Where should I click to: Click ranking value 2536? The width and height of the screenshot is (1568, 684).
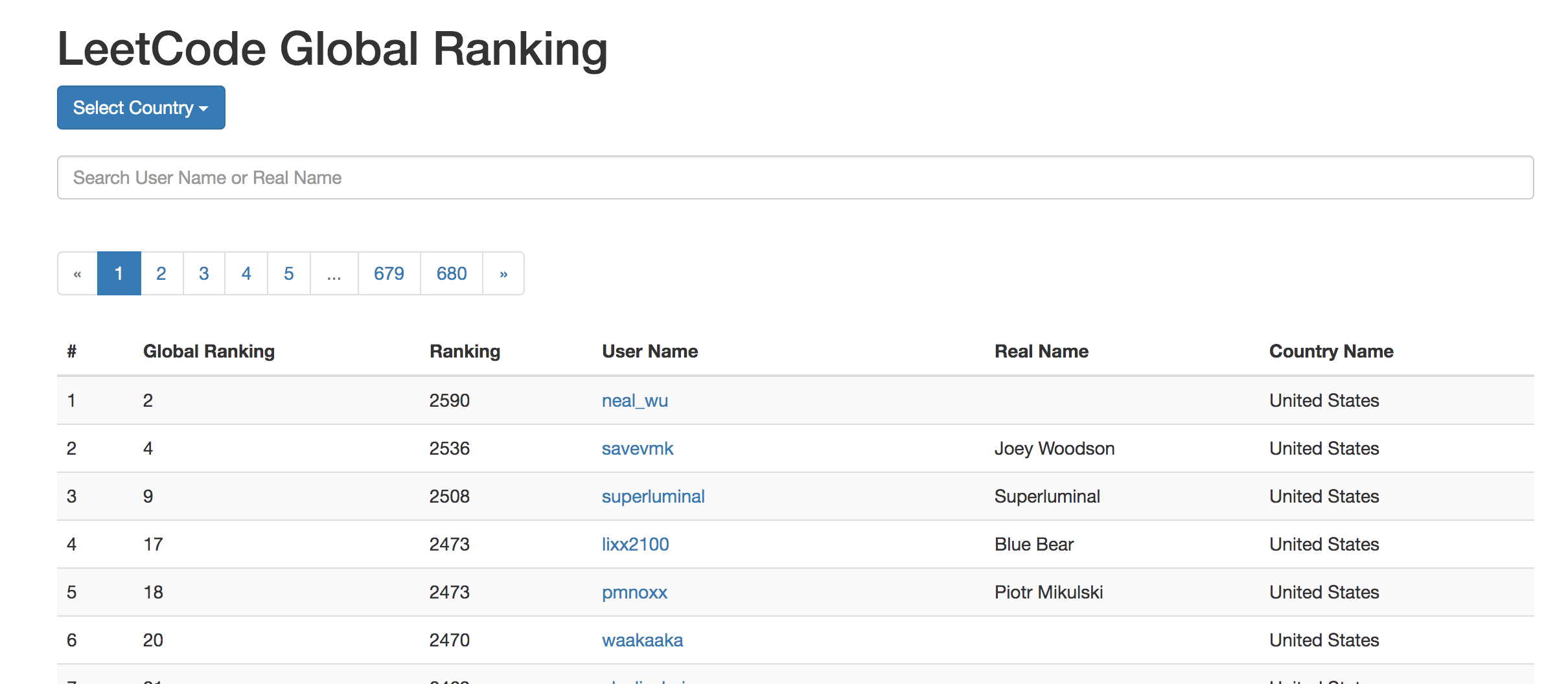pos(449,448)
